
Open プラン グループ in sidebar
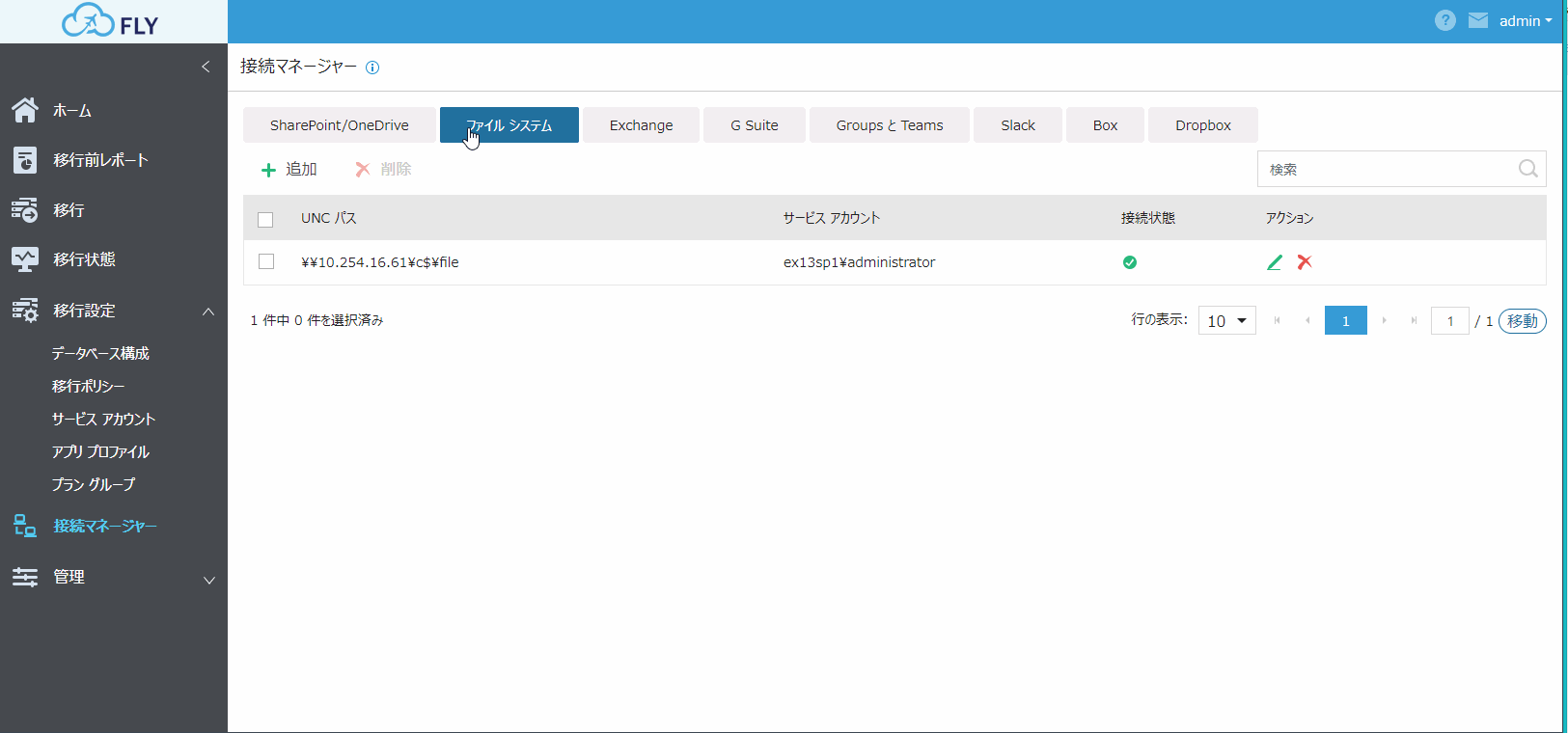[94, 484]
